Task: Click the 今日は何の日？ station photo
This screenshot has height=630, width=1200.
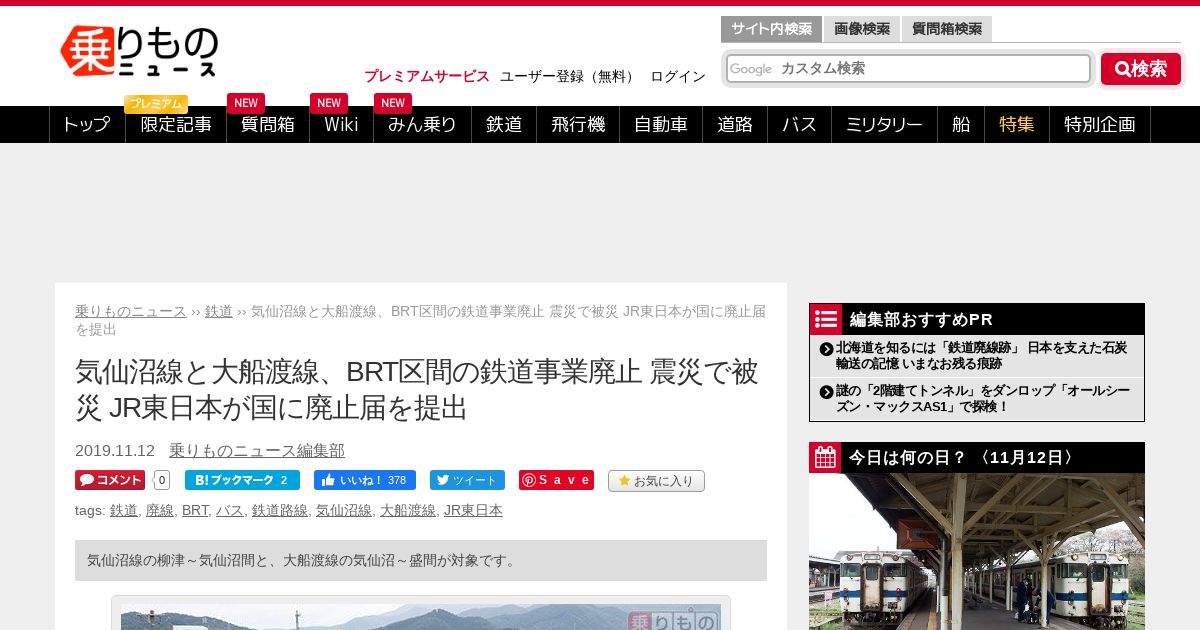Action: pyautogui.click(x=977, y=552)
